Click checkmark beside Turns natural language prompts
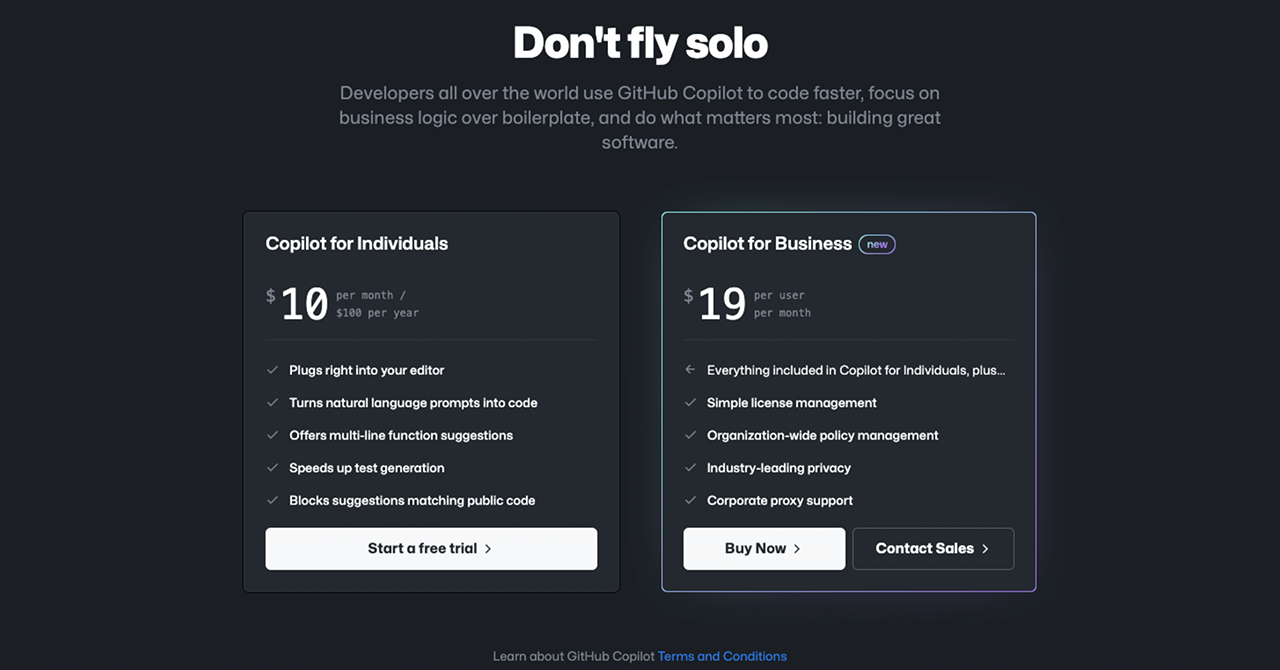 click(272, 403)
